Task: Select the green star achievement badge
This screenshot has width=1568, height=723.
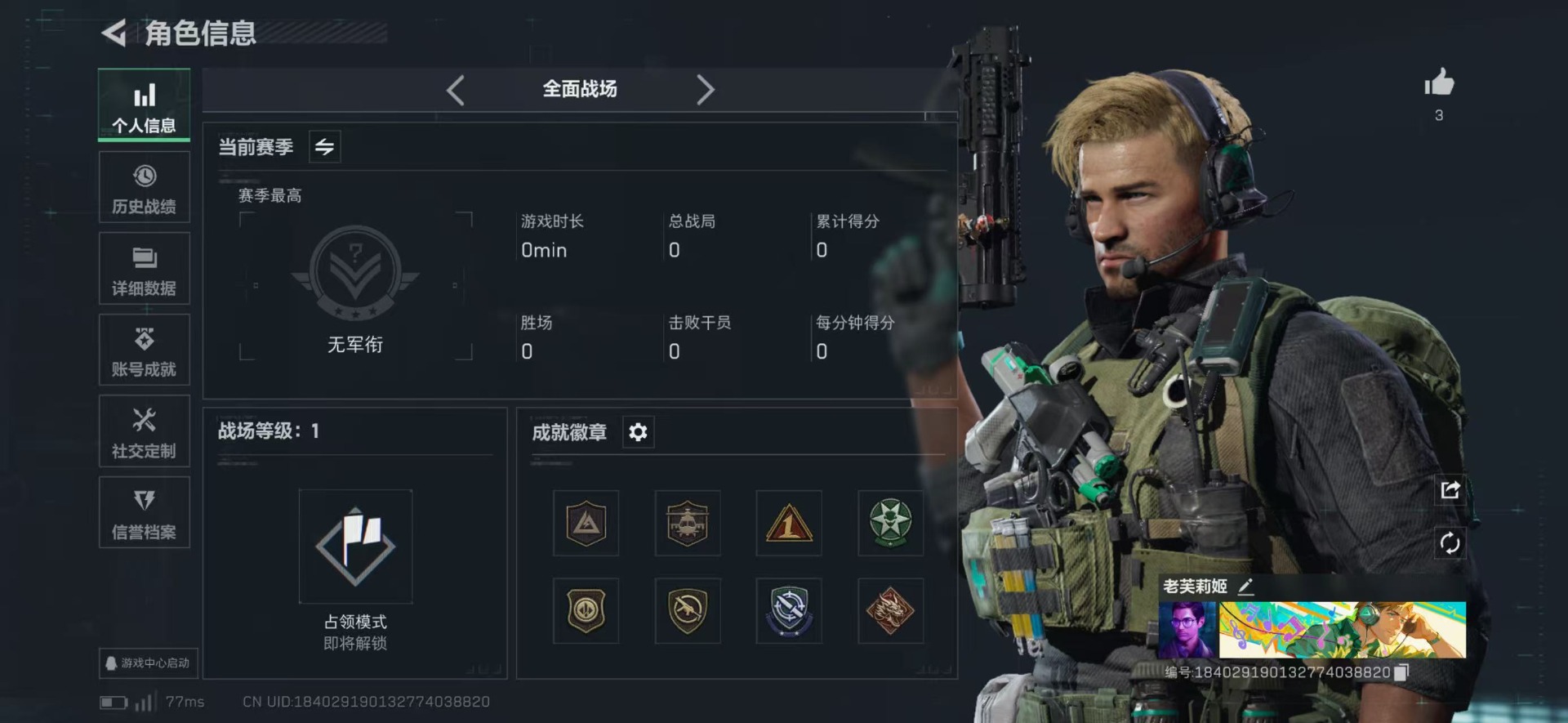Action: click(890, 523)
